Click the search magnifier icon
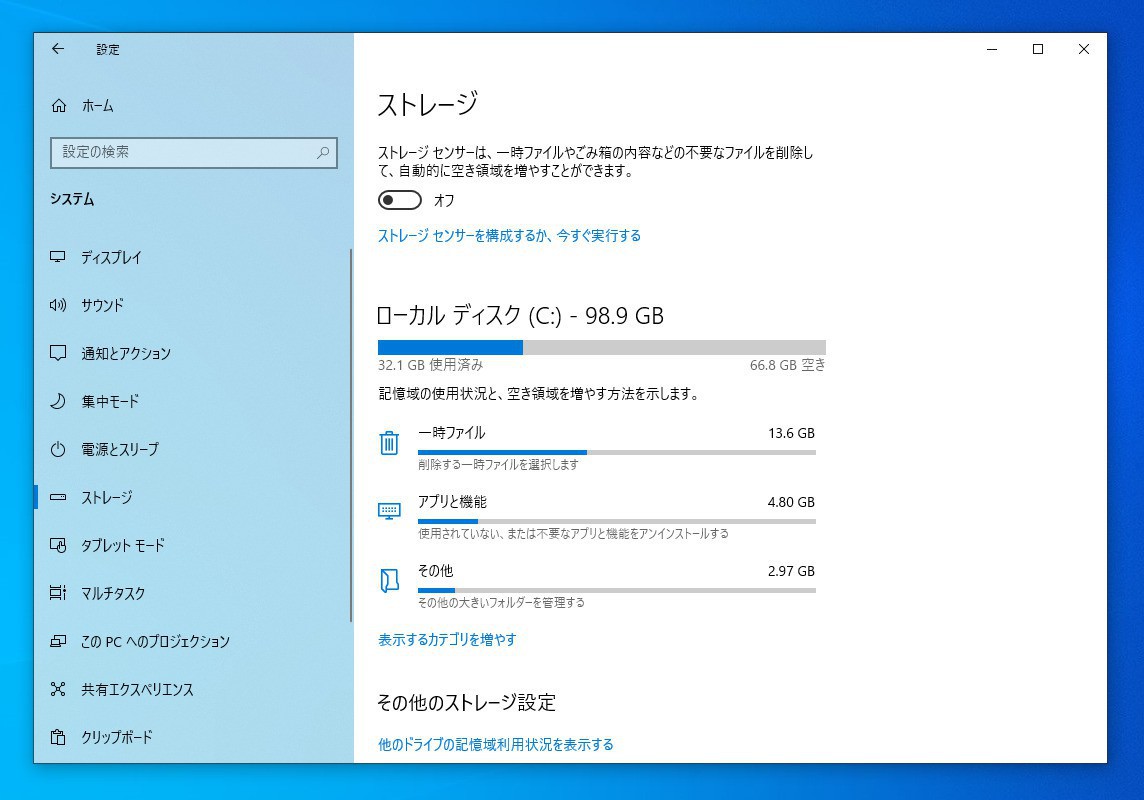 pyautogui.click(x=323, y=152)
